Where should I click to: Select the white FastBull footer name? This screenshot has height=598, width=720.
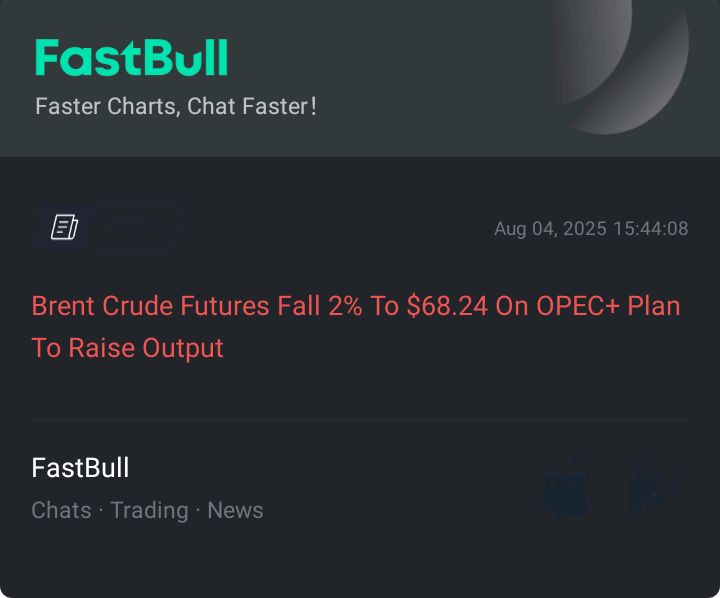tap(80, 468)
